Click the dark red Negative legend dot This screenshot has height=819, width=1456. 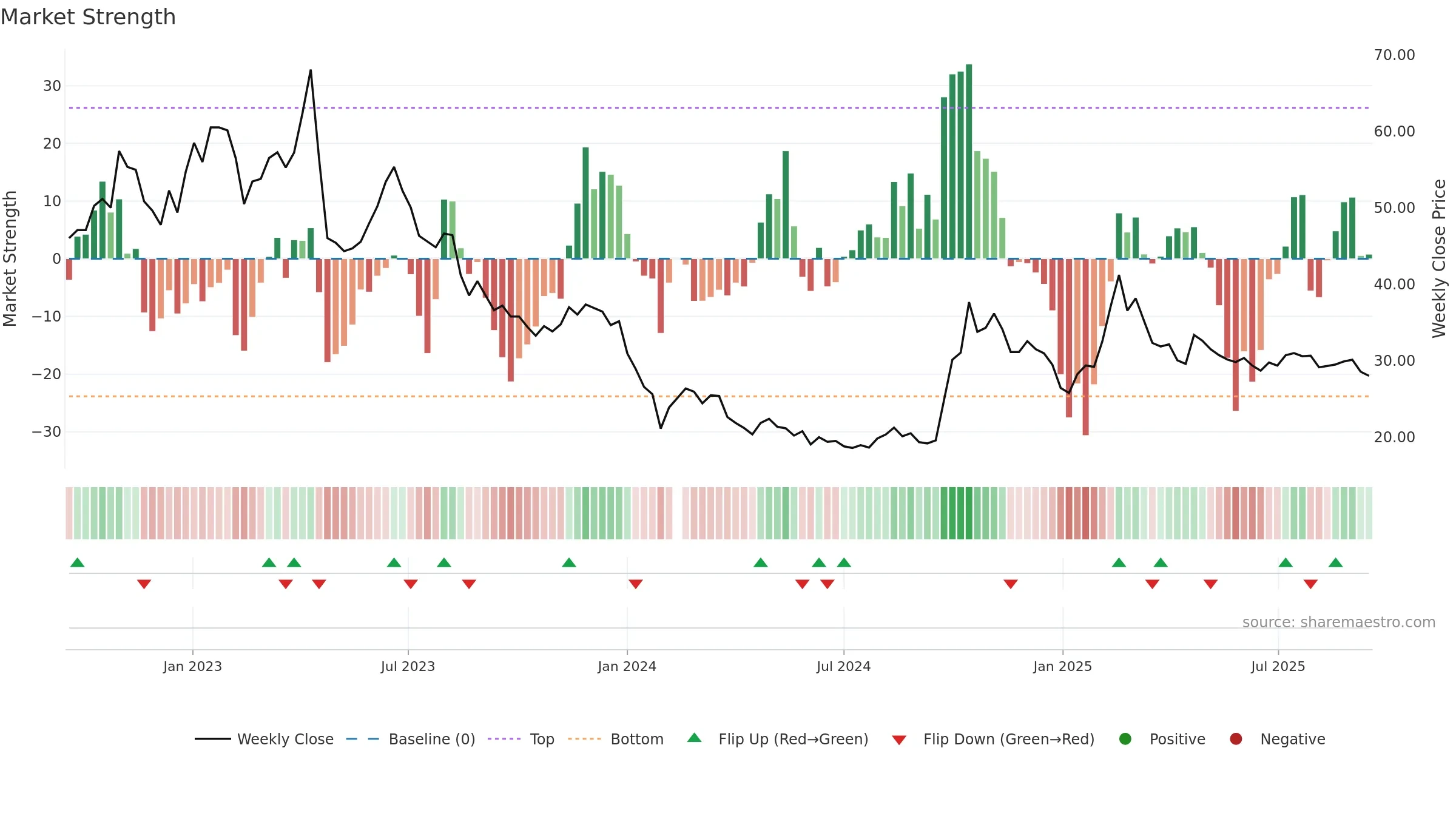click(1236, 739)
